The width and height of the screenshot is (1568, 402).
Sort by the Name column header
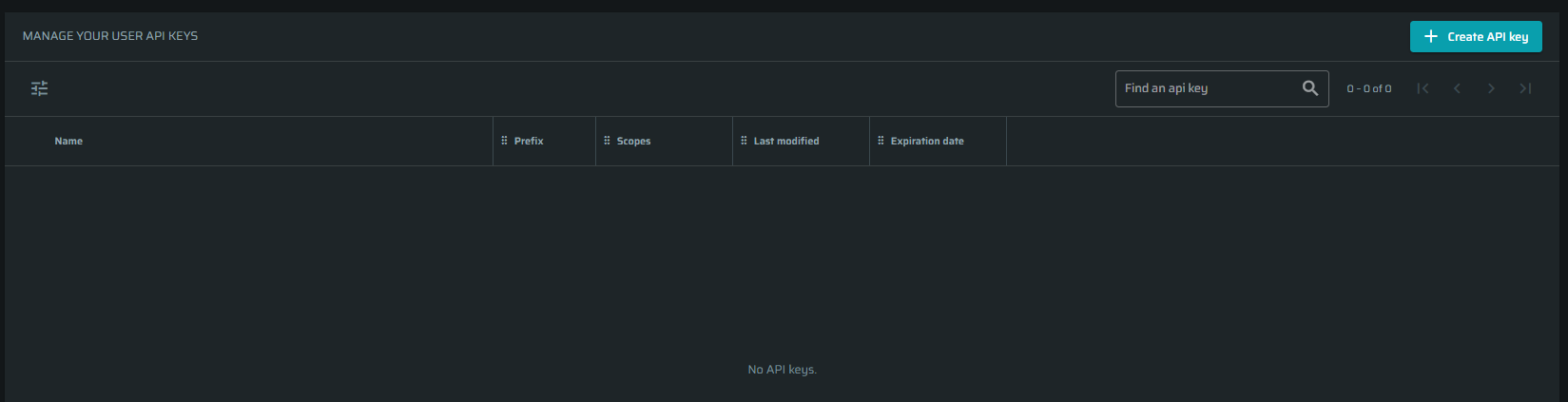coord(68,141)
